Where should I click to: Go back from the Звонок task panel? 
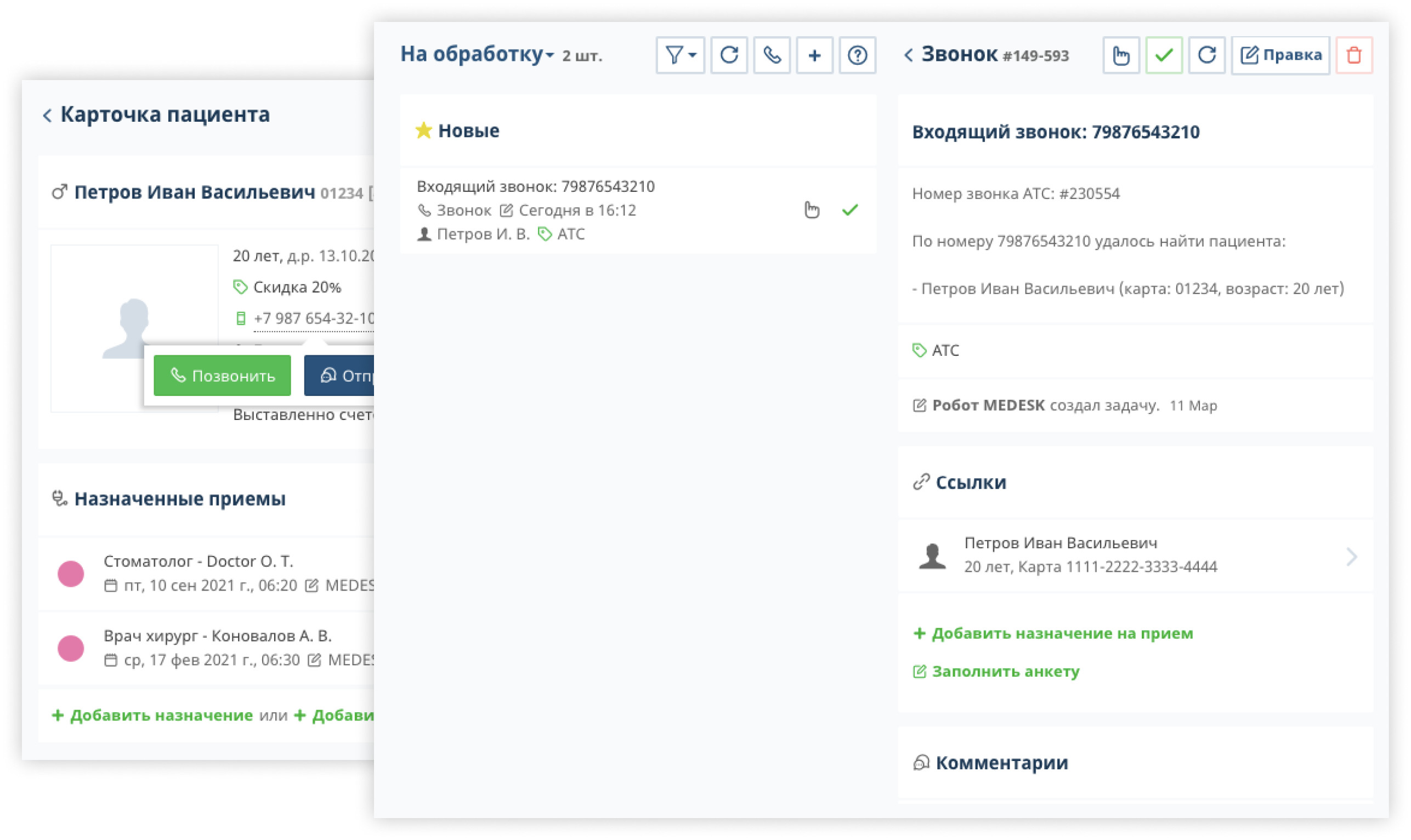[x=909, y=55]
